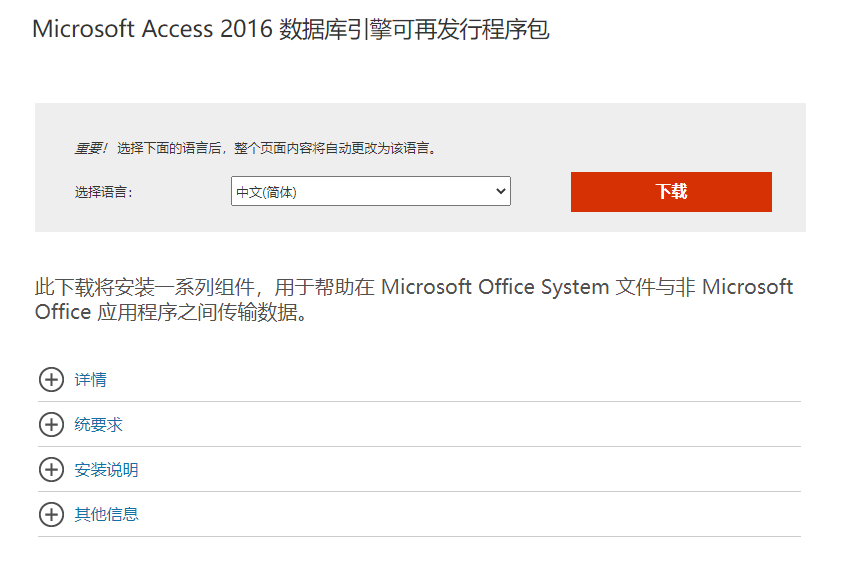Click 数据库引擎可再发行程序包 in the heading
The image size is (846, 562).
[x=415, y=29]
